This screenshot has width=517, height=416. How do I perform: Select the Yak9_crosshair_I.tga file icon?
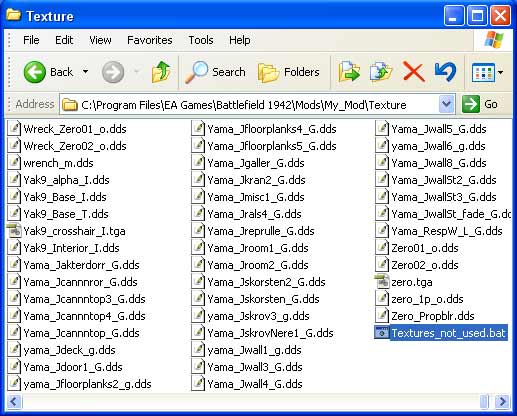coord(14,231)
